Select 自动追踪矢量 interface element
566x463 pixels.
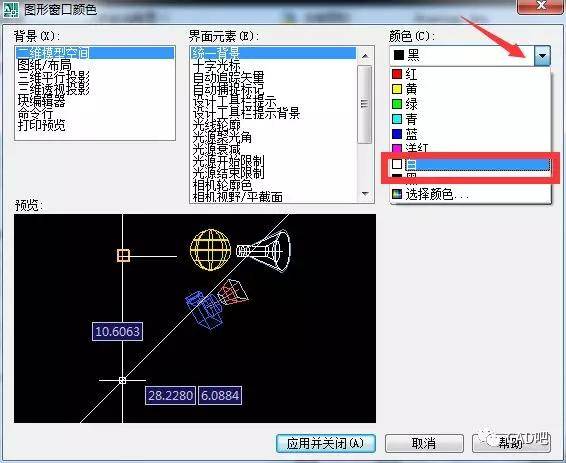pos(228,78)
